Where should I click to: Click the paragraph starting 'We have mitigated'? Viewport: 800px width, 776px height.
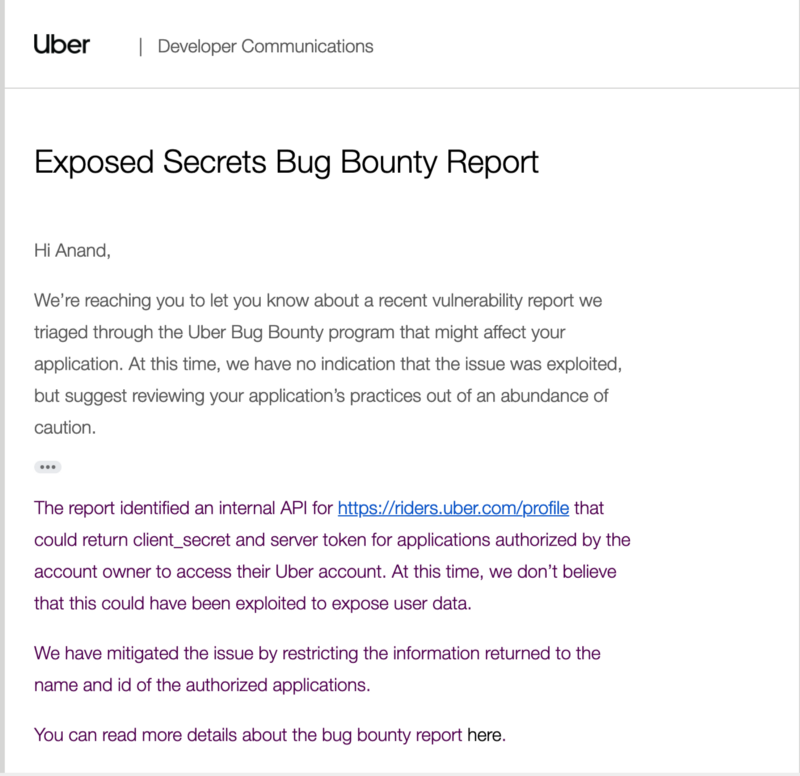pyautogui.click(x=317, y=669)
